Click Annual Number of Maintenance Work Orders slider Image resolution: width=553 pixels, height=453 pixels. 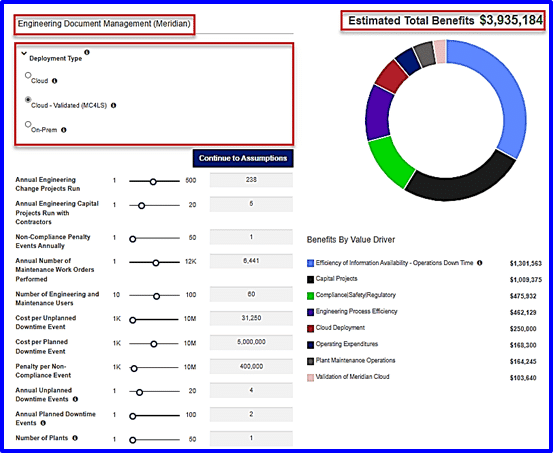click(x=156, y=263)
